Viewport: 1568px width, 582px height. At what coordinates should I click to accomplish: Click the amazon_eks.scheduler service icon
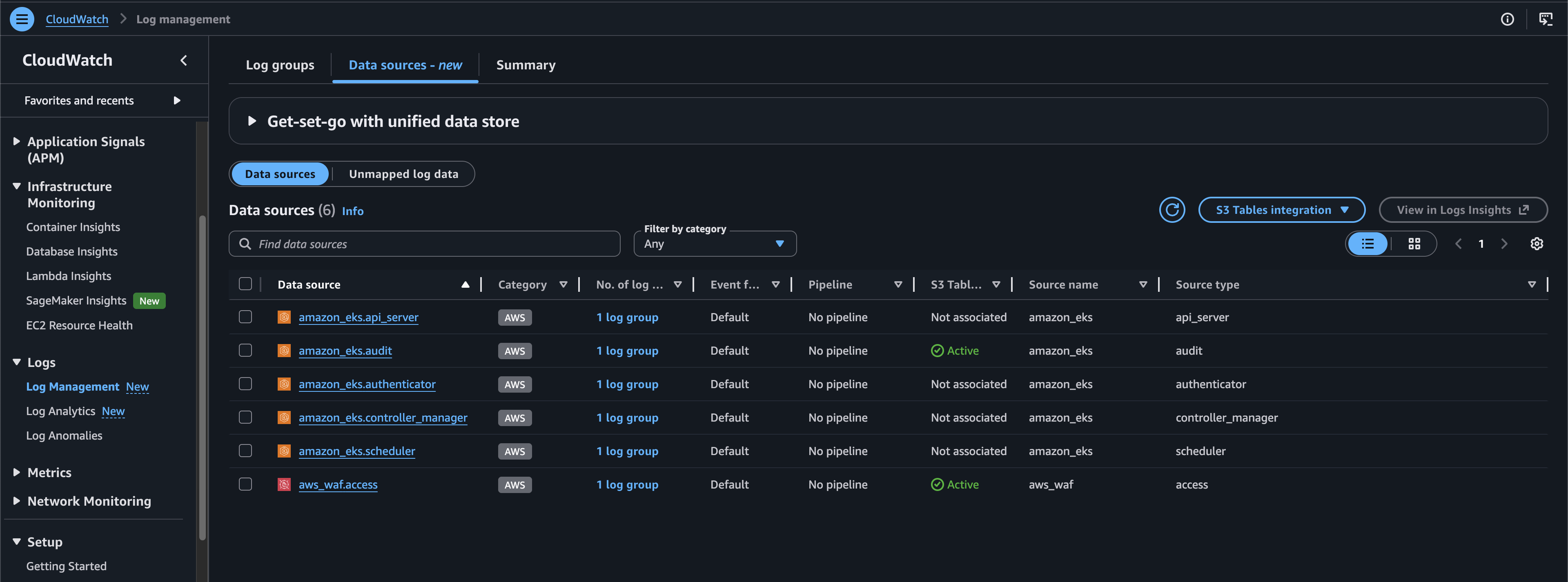click(284, 451)
